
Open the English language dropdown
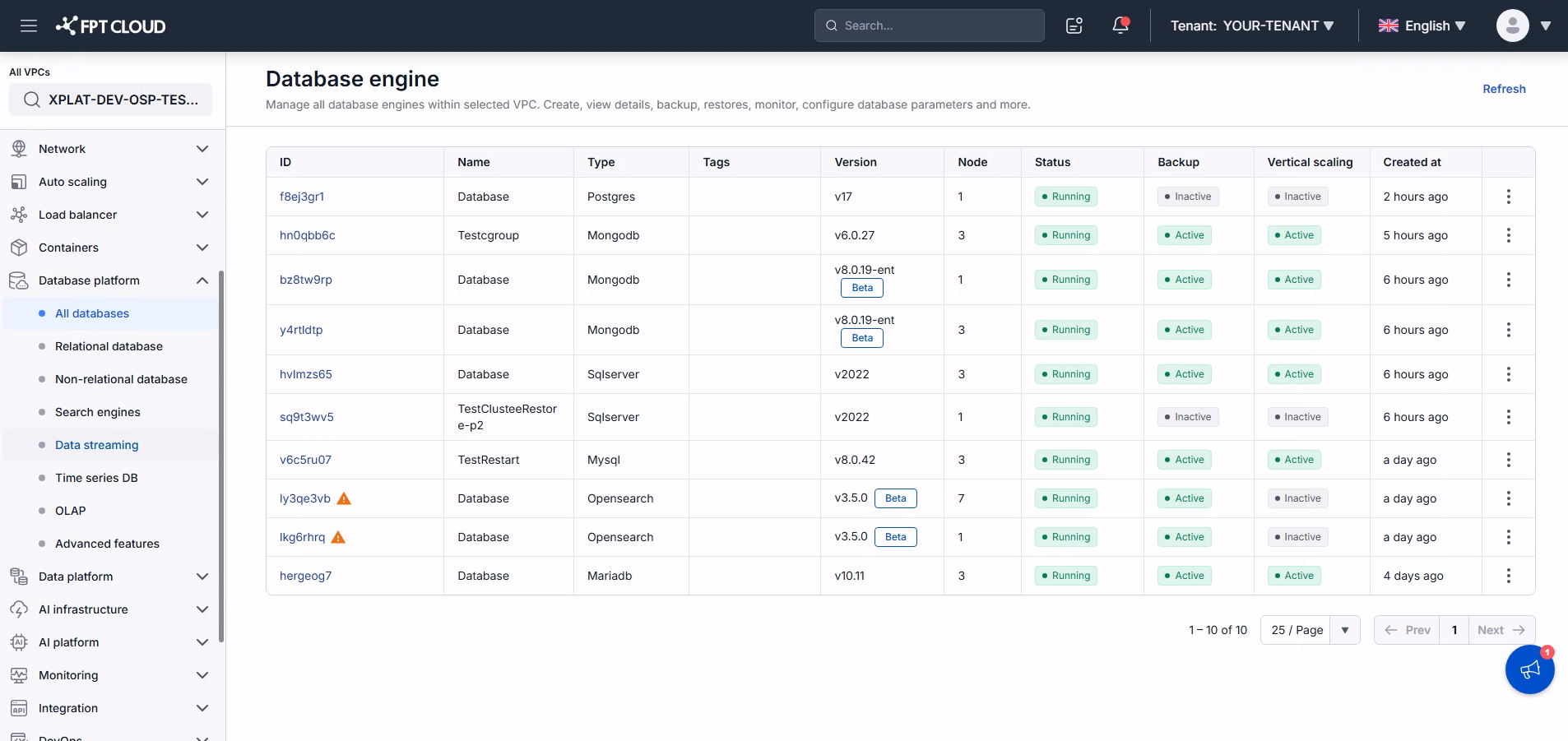tap(1422, 25)
